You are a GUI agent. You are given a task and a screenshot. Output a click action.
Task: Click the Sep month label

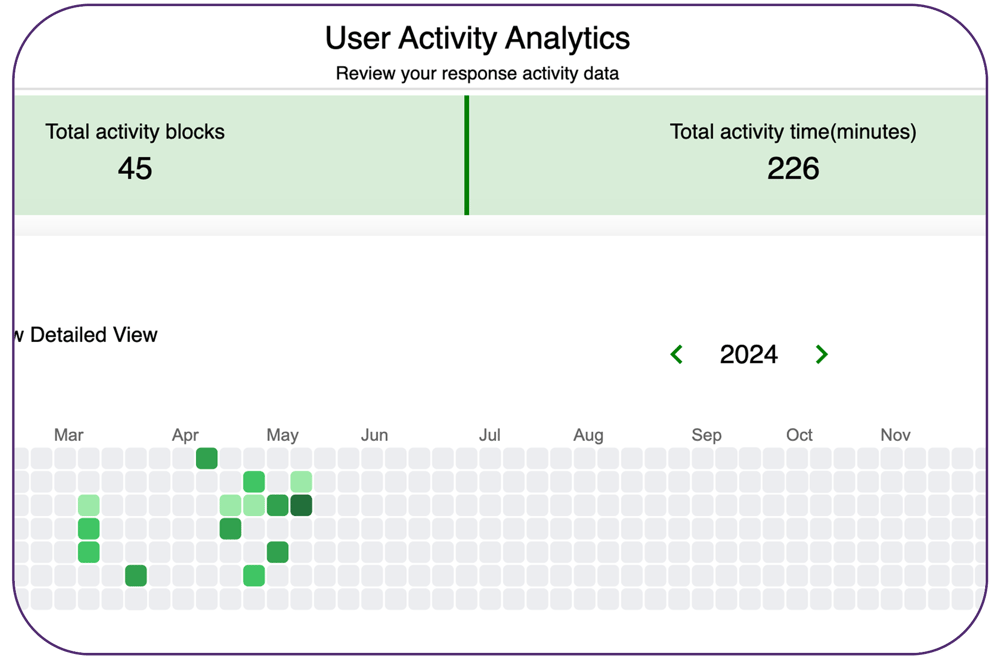coord(707,435)
